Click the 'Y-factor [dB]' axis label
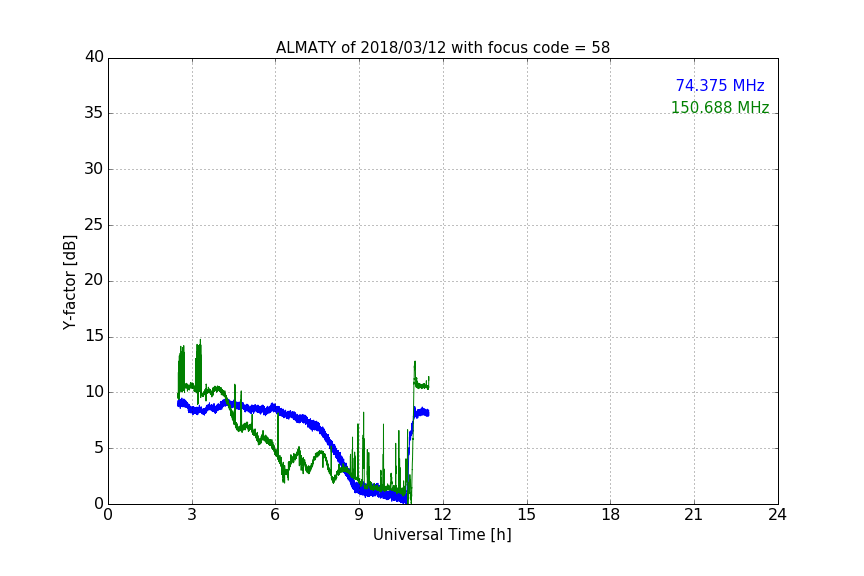Image resolution: width=864 pixels, height=576 pixels. click(69, 282)
